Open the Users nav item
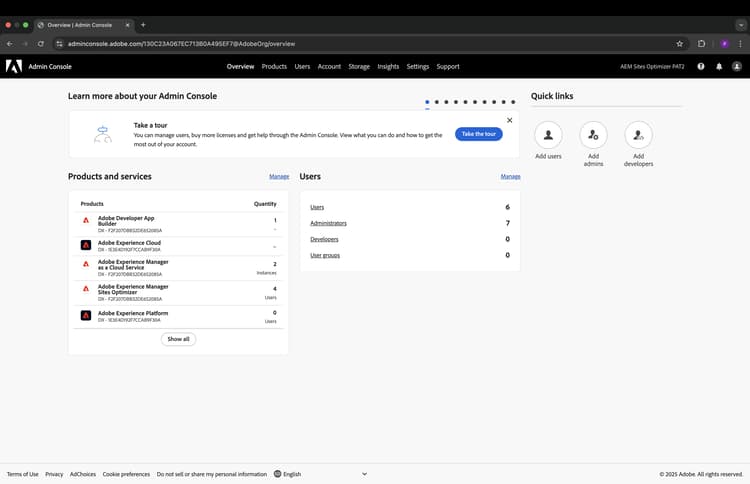The image size is (750, 484). 302,66
